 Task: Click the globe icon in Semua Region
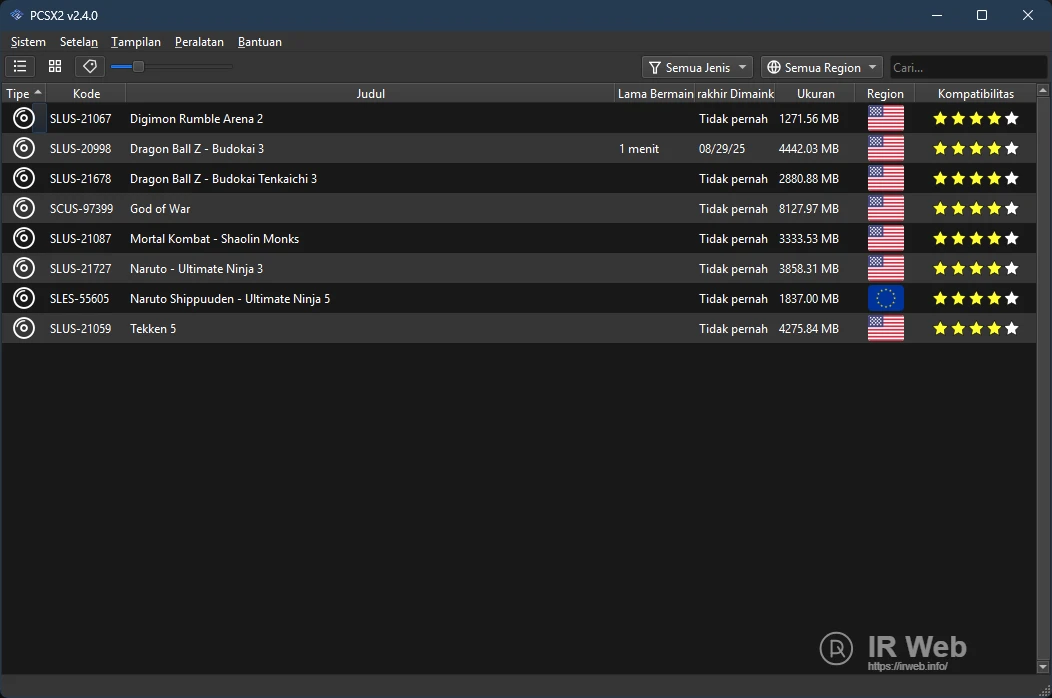[x=773, y=67]
